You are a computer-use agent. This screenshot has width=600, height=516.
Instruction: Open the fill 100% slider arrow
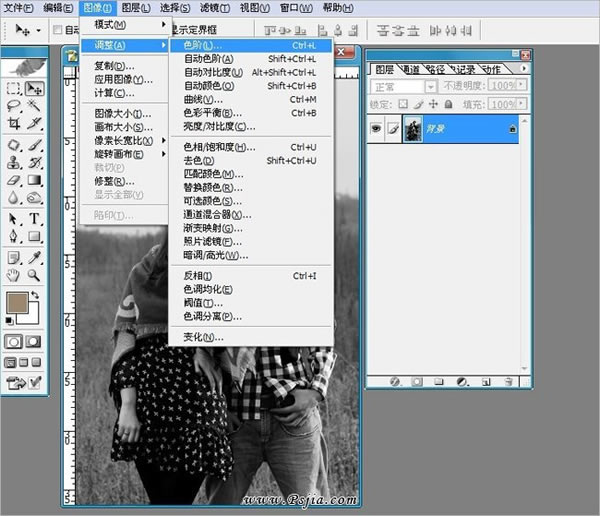coord(522,104)
